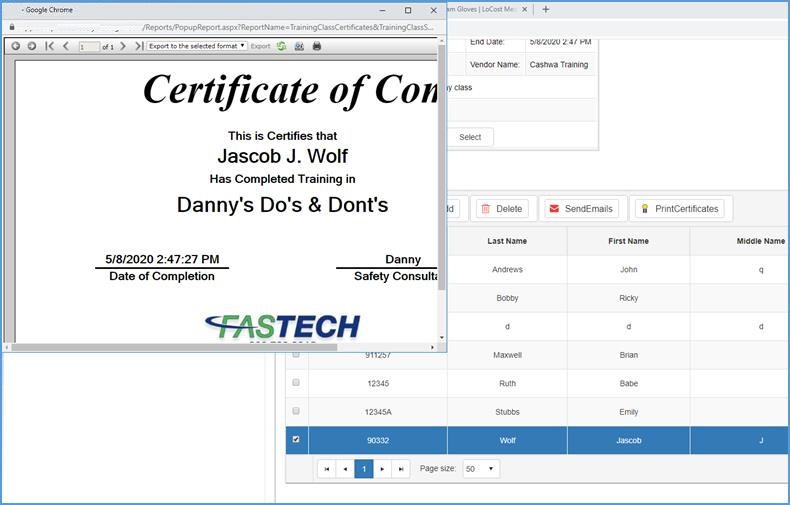Check the checkbox for Stubbs Emily row

coord(295,411)
